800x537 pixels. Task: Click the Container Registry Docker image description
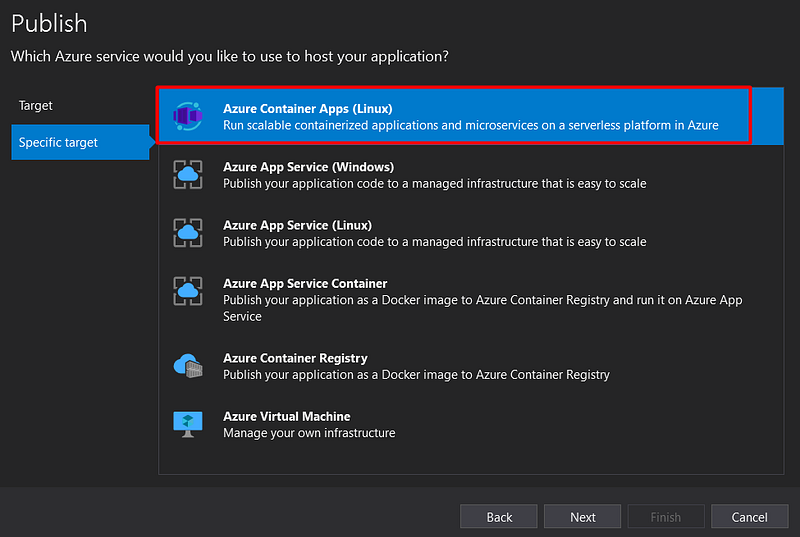(x=416, y=375)
